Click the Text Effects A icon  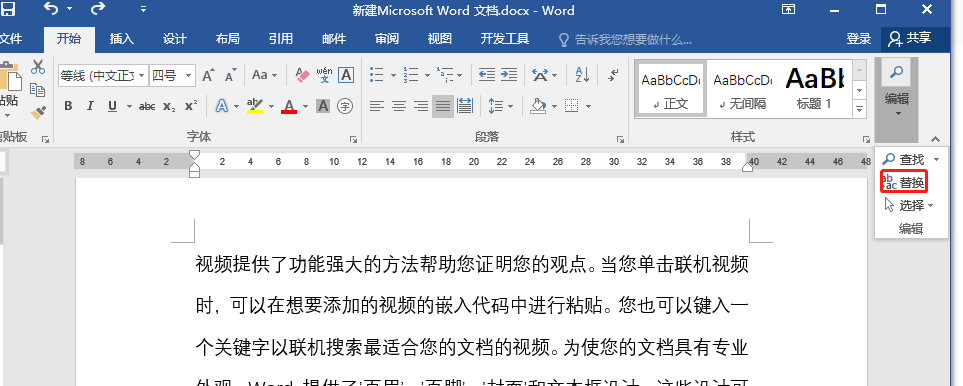point(222,106)
